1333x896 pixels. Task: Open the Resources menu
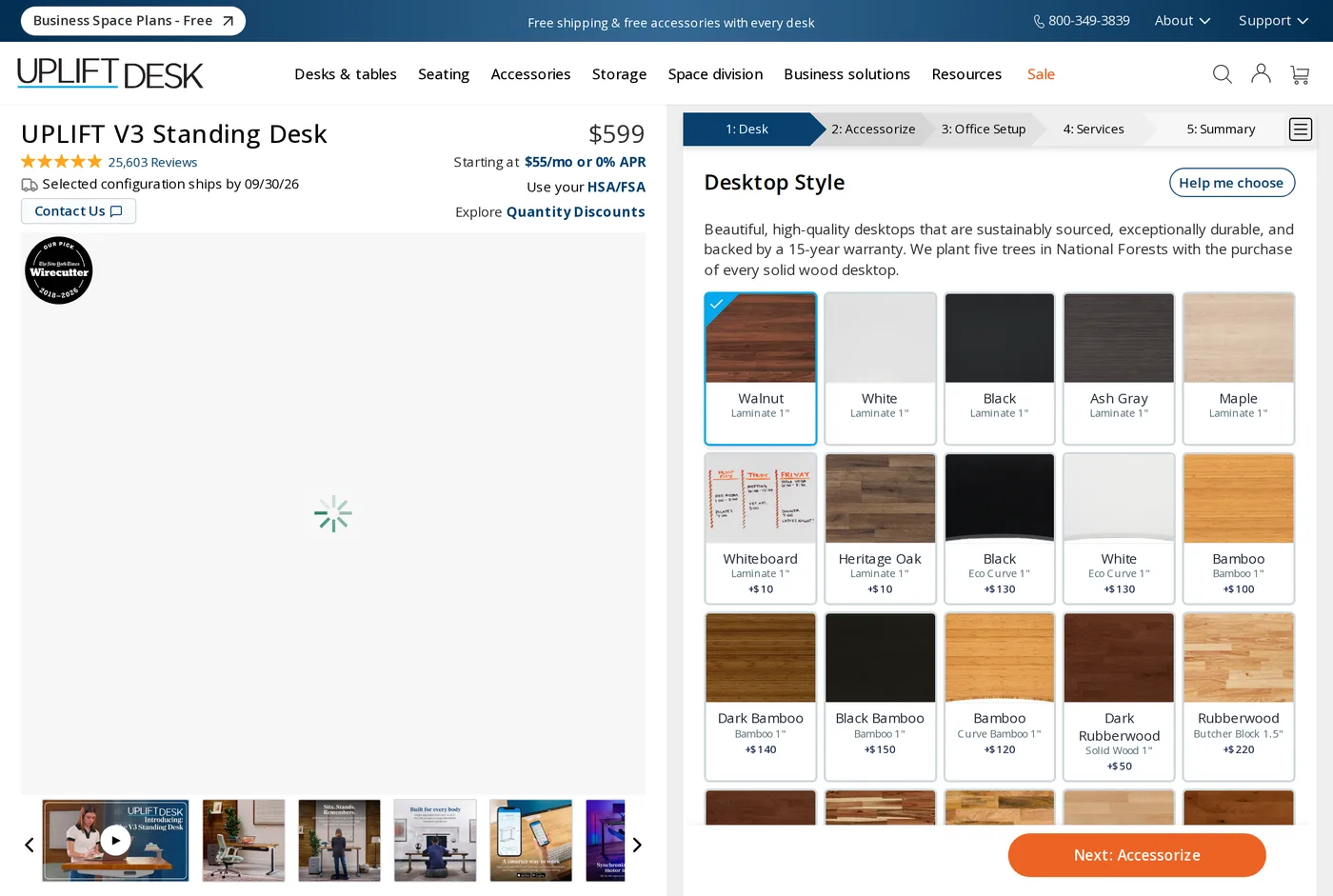click(x=966, y=74)
